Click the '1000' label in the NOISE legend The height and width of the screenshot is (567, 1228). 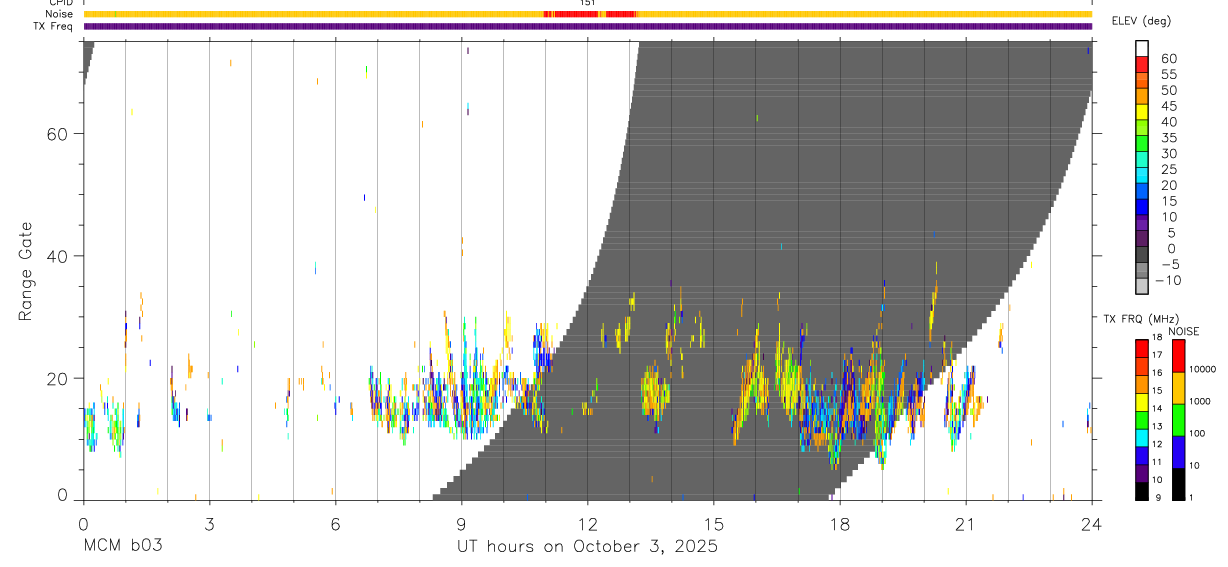(x=1201, y=401)
